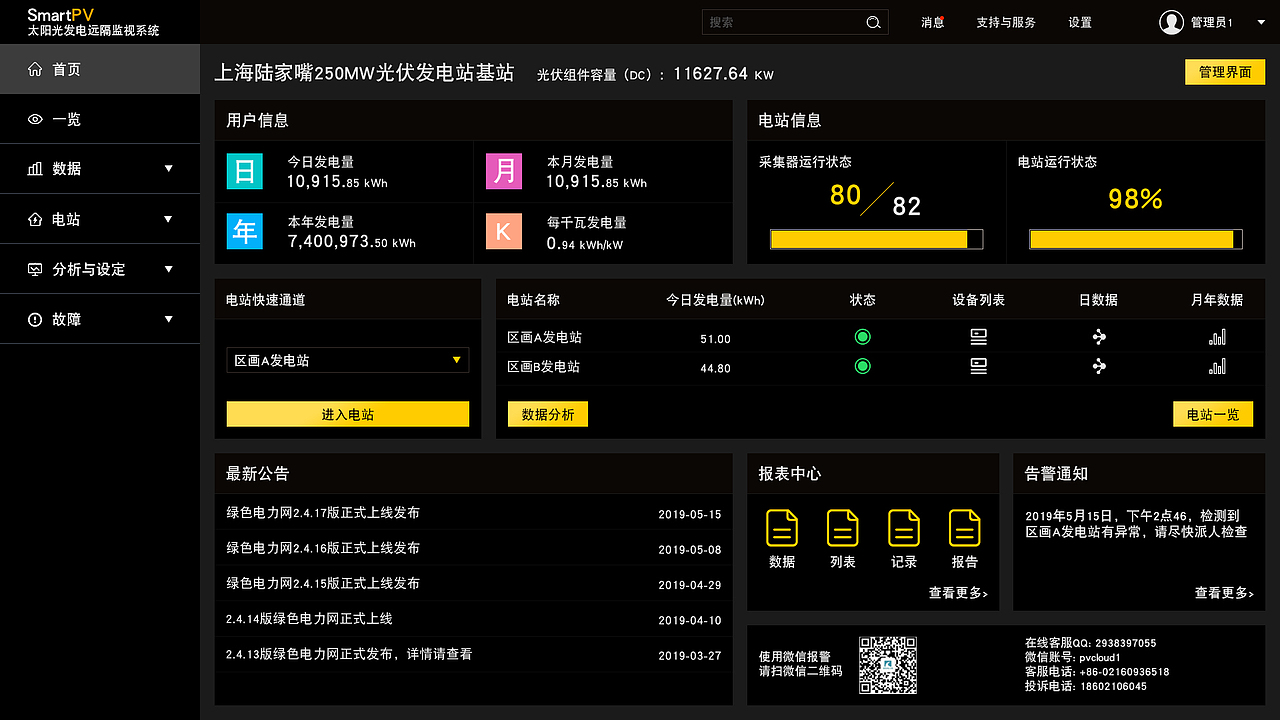Click the green status indicator for 区画A发电站

click(x=863, y=337)
